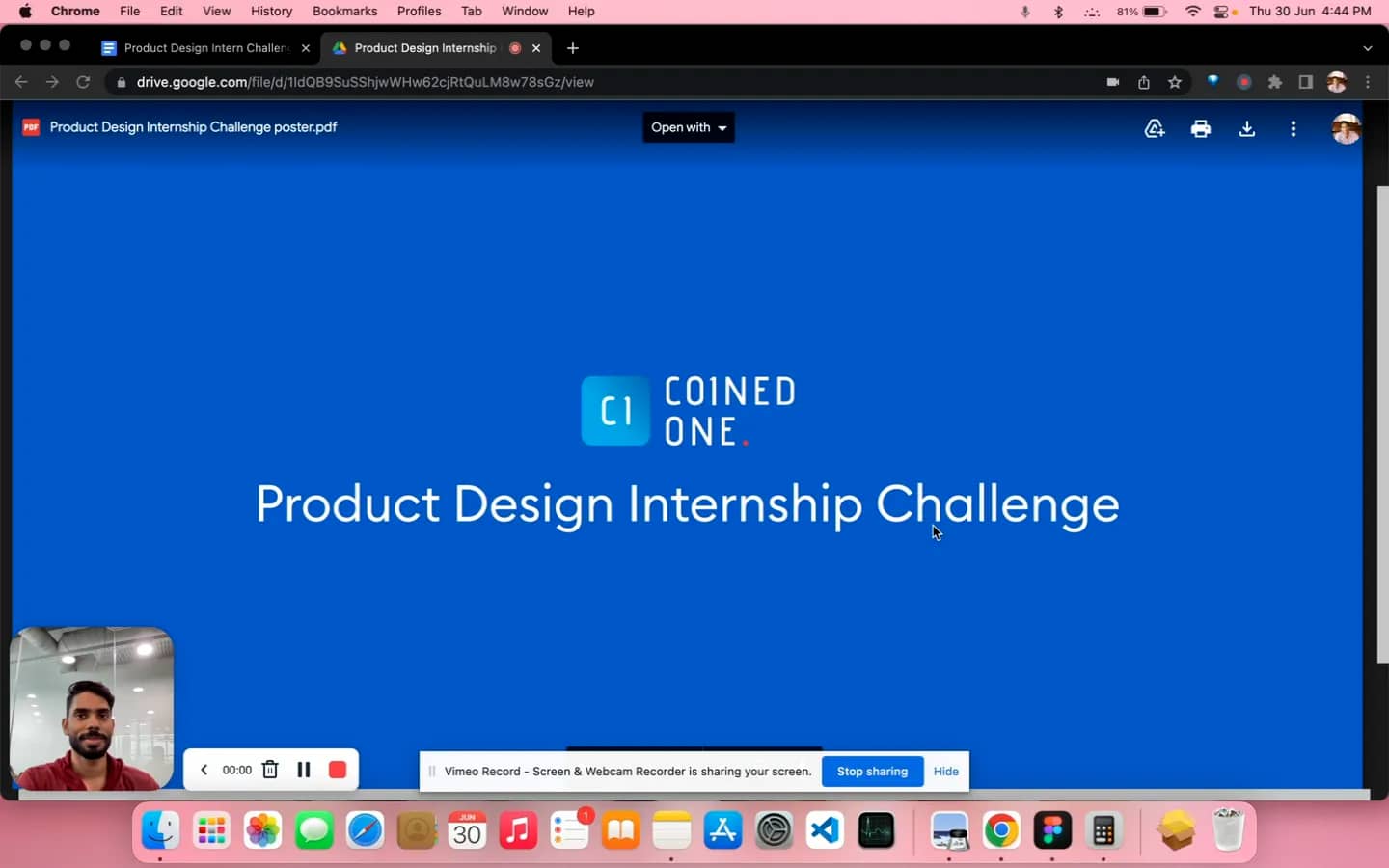The image size is (1389, 868).
Task: Expand the Open with dropdown
Action: point(689,127)
